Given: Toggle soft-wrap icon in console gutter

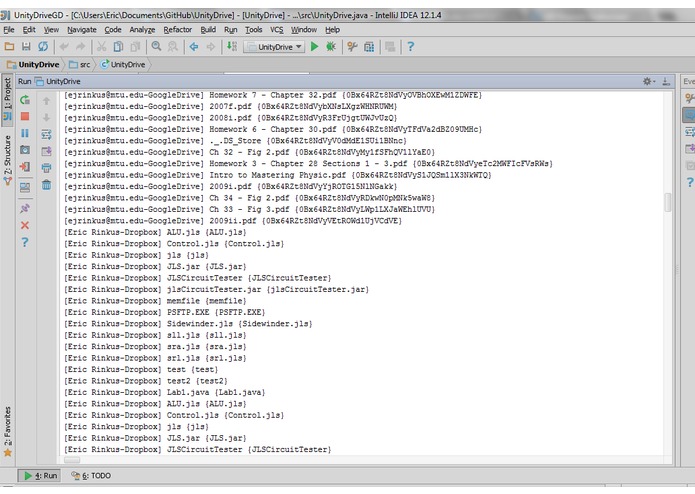Looking at the screenshot, I should (x=46, y=134).
